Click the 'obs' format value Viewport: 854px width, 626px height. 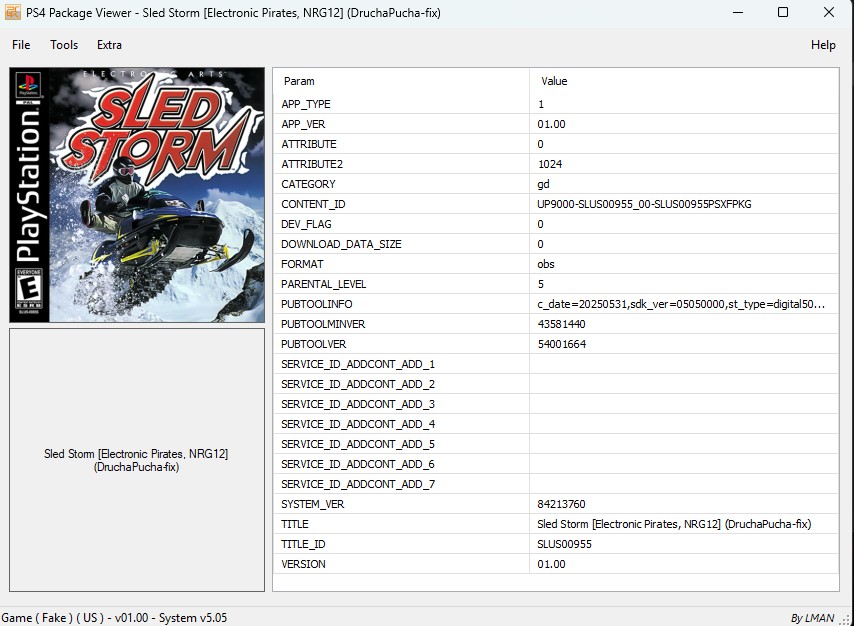tap(546, 264)
